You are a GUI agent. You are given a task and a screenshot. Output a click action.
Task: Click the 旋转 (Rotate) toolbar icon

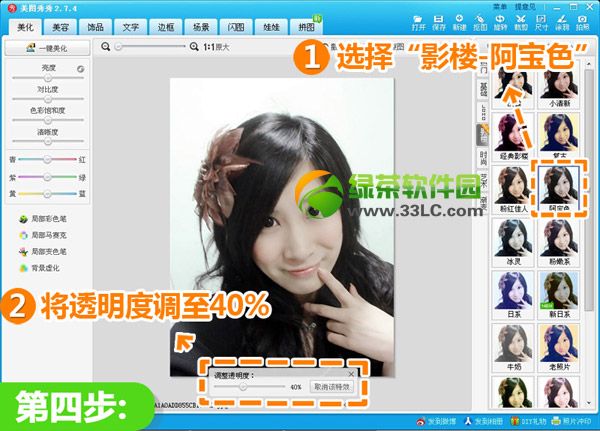tap(500, 23)
